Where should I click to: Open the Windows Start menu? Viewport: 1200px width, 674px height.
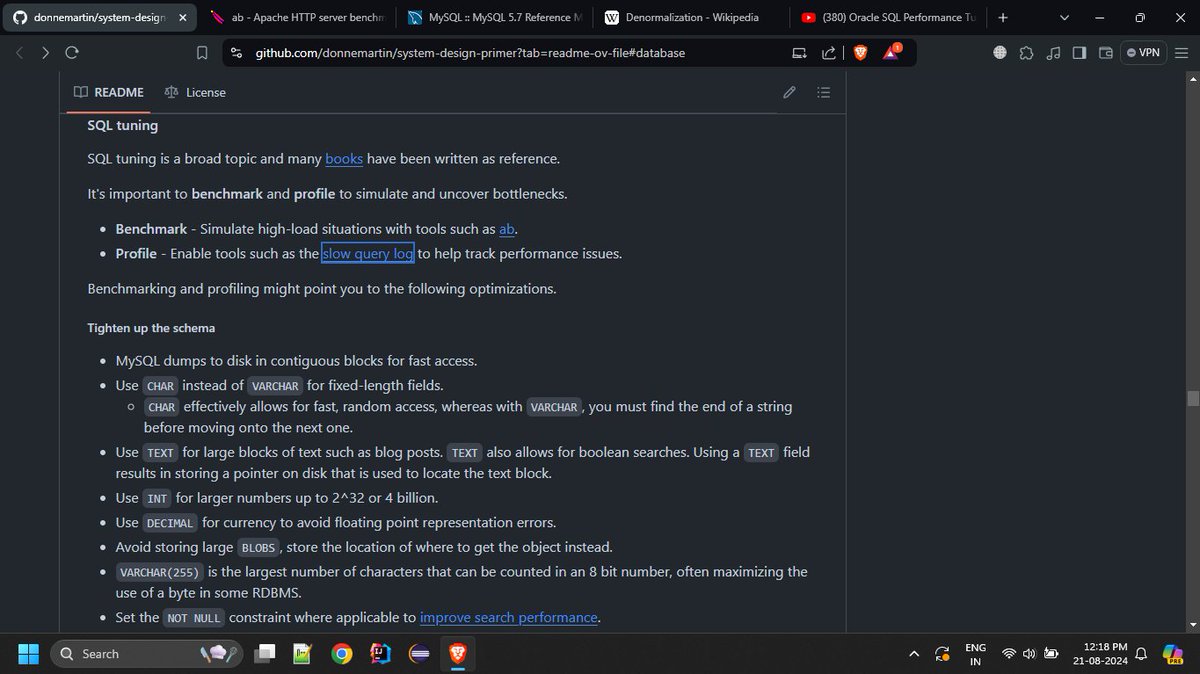coord(28,653)
